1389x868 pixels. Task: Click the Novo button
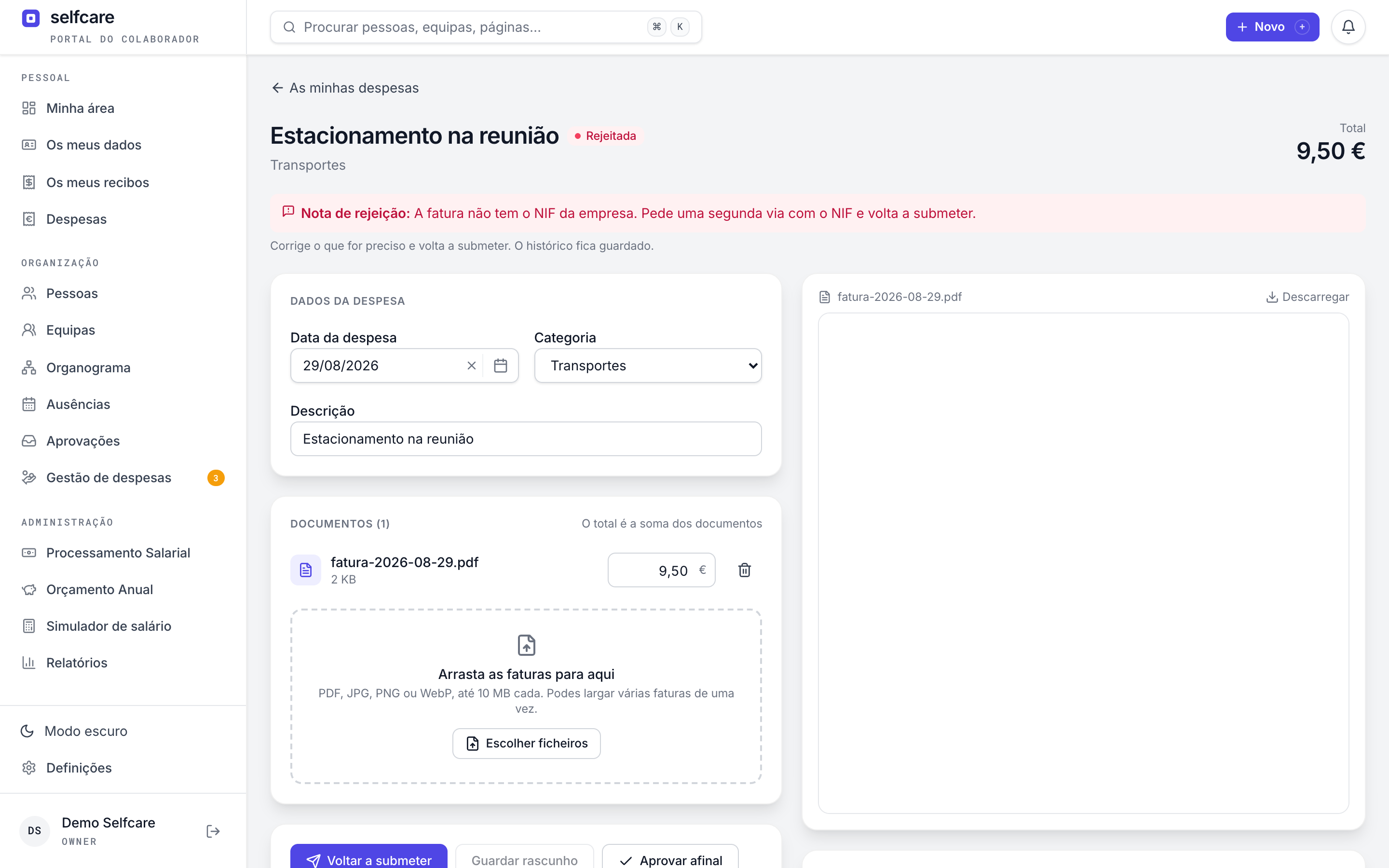[1272, 27]
